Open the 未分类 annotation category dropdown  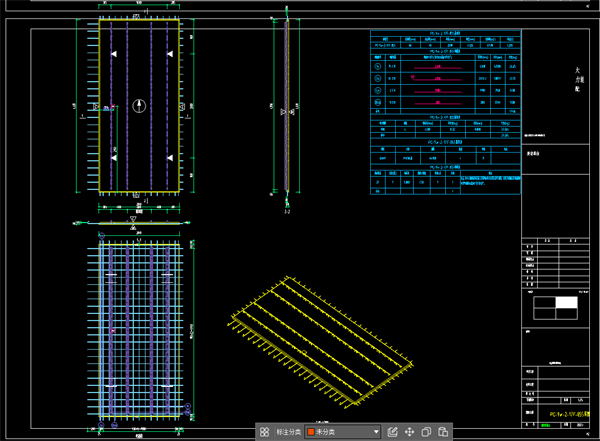coord(342,432)
